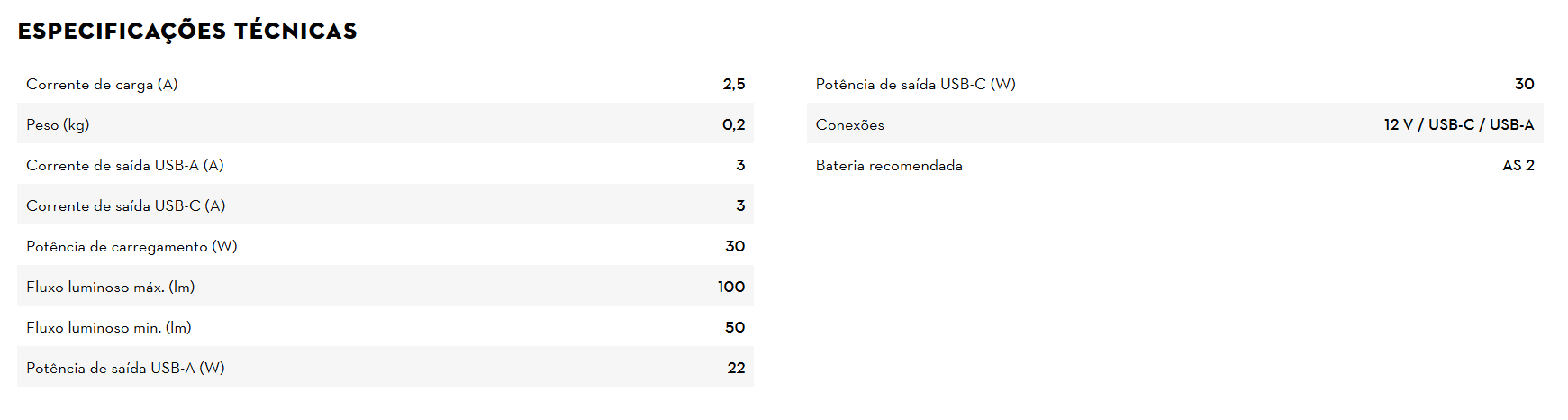Select the AS 2 battery value

click(1518, 165)
